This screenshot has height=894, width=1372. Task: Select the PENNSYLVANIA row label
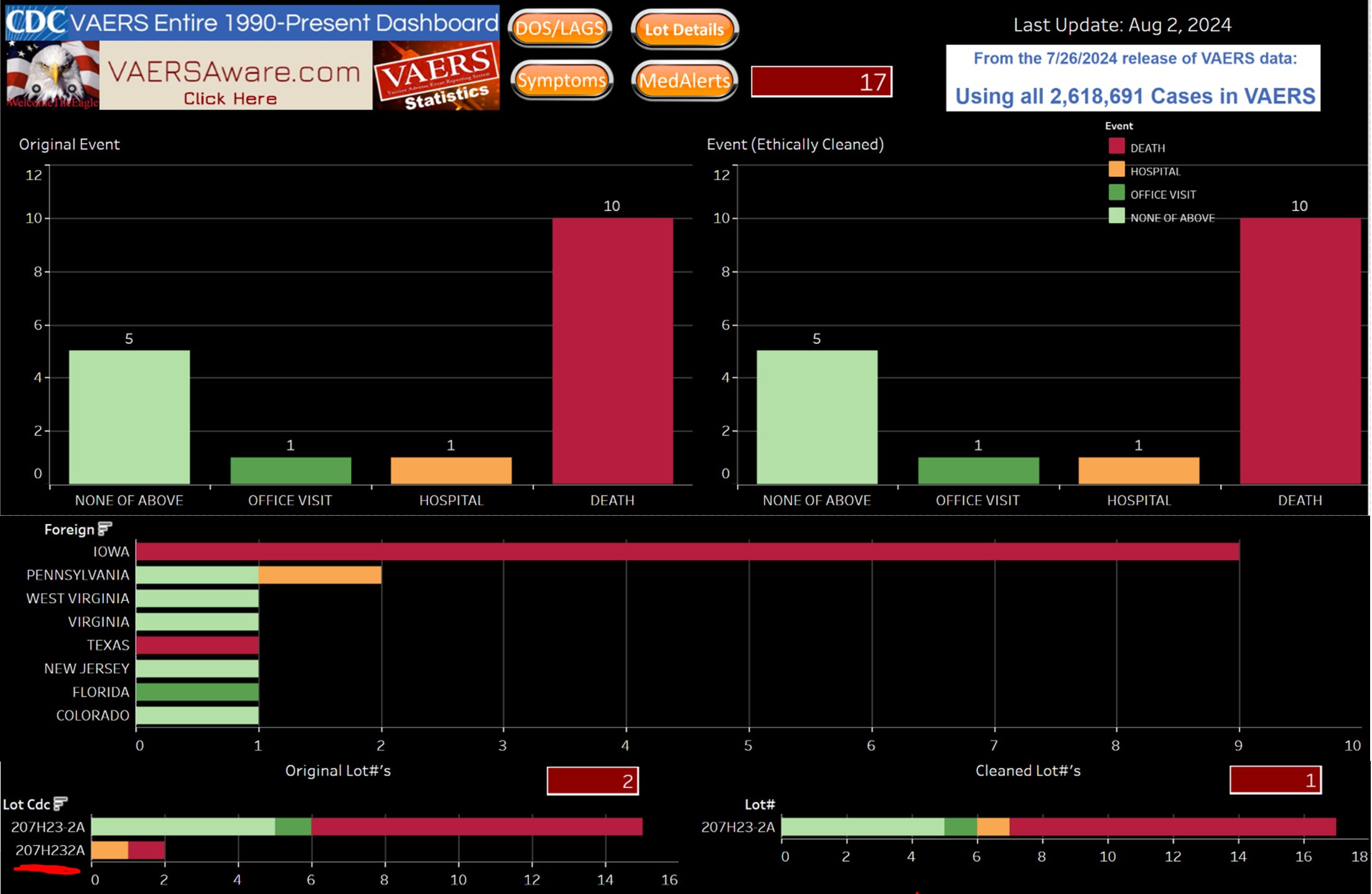point(78,575)
